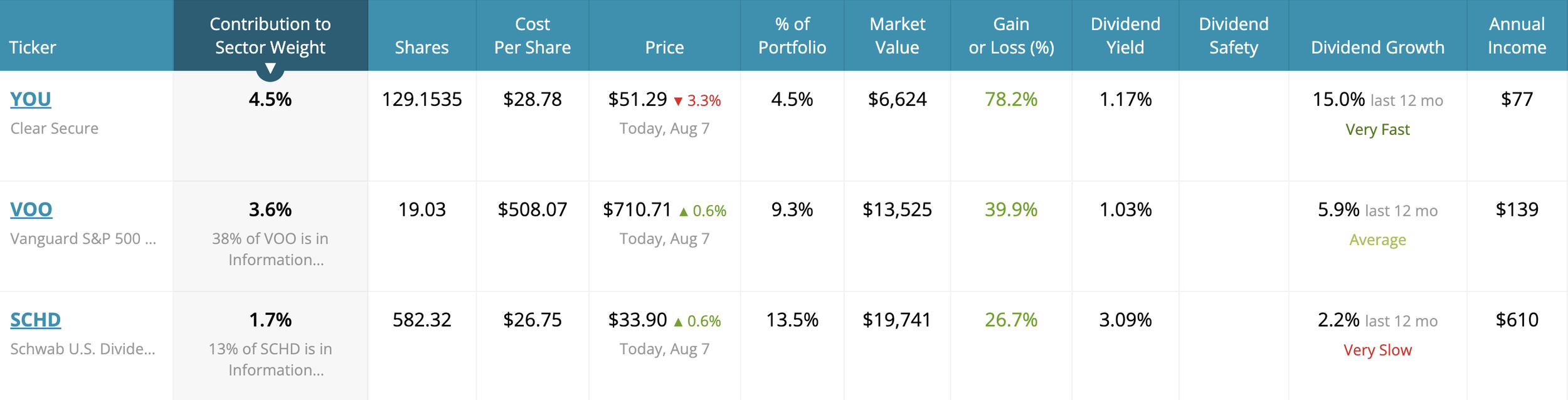Sort by Dividend Safety header
Image resolution: width=1568 pixels, height=400 pixels.
(x=1234, y=36)
